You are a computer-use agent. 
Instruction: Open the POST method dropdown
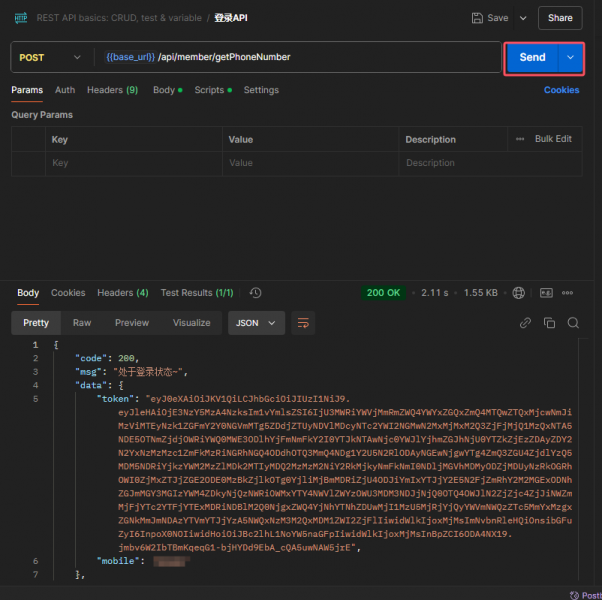click(x=50, y=58)
